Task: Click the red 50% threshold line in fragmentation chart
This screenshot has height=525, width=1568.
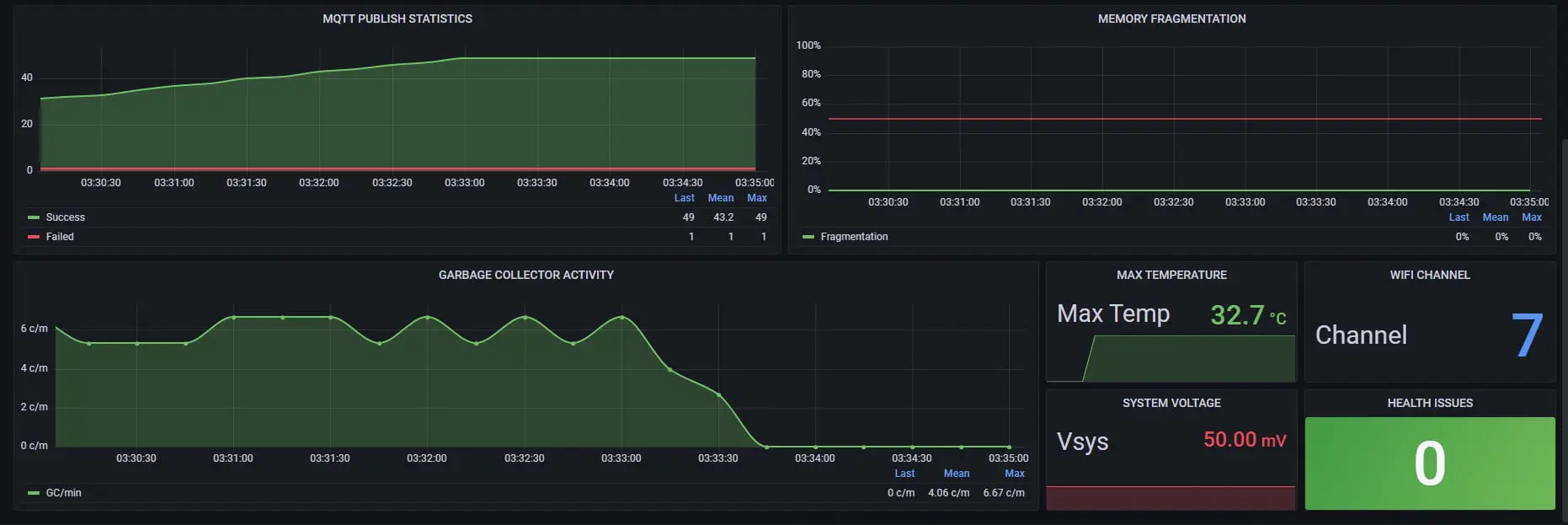Action: [1185, 119]
